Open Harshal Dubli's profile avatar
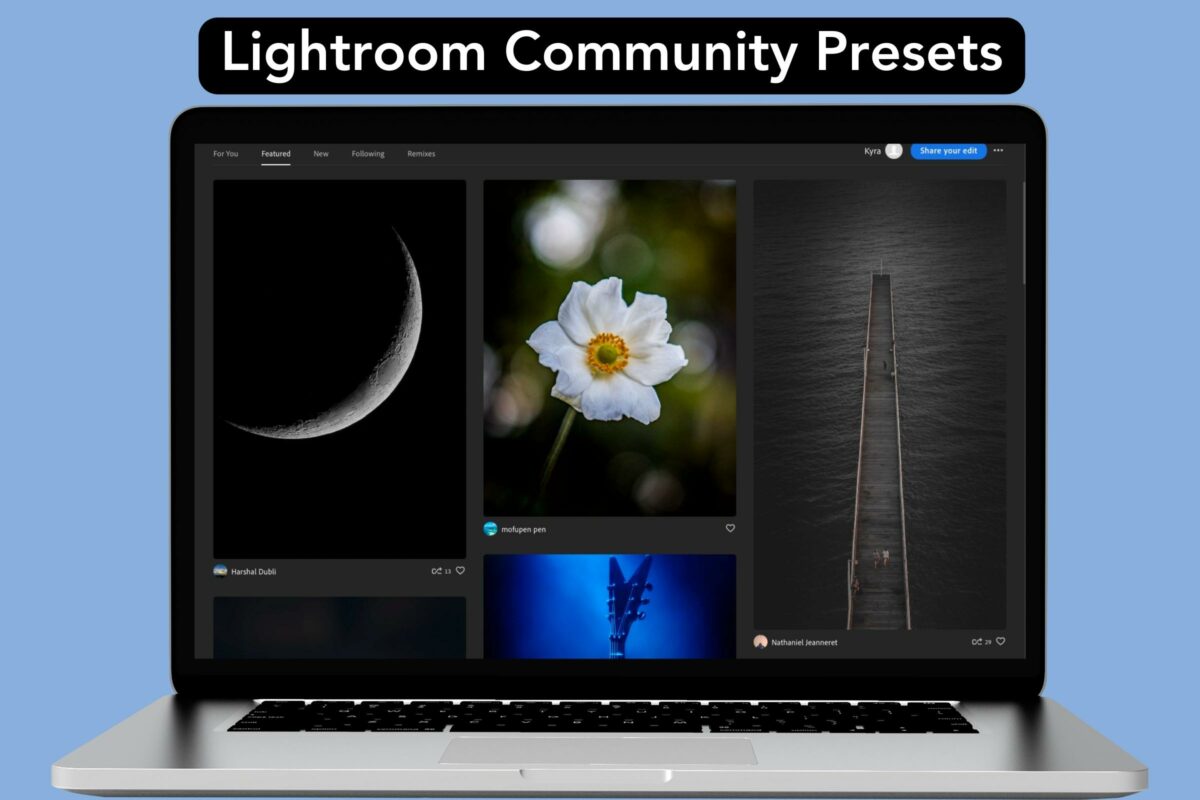Screen dimensions: 1200x800 point(220,571)
